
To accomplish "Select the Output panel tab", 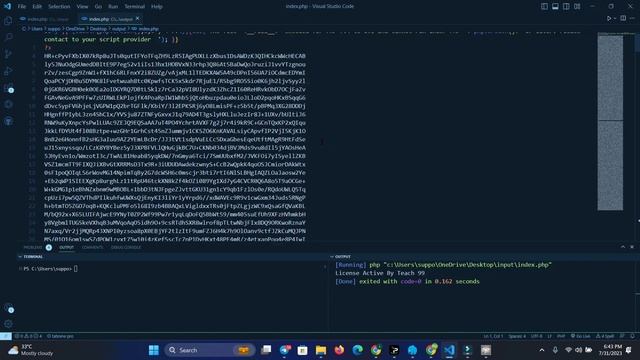I will pyautogui.click(x=67, y=247).
